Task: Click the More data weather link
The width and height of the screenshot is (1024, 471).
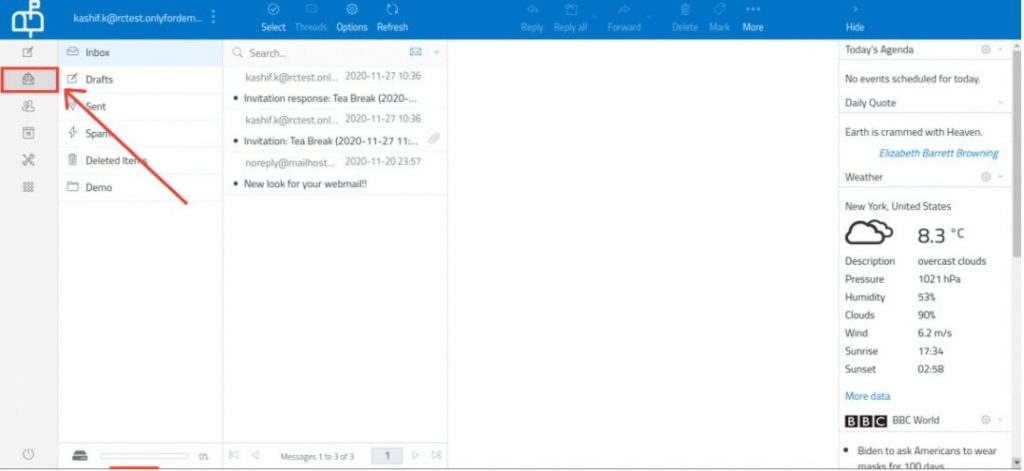Action: [867, 396]
